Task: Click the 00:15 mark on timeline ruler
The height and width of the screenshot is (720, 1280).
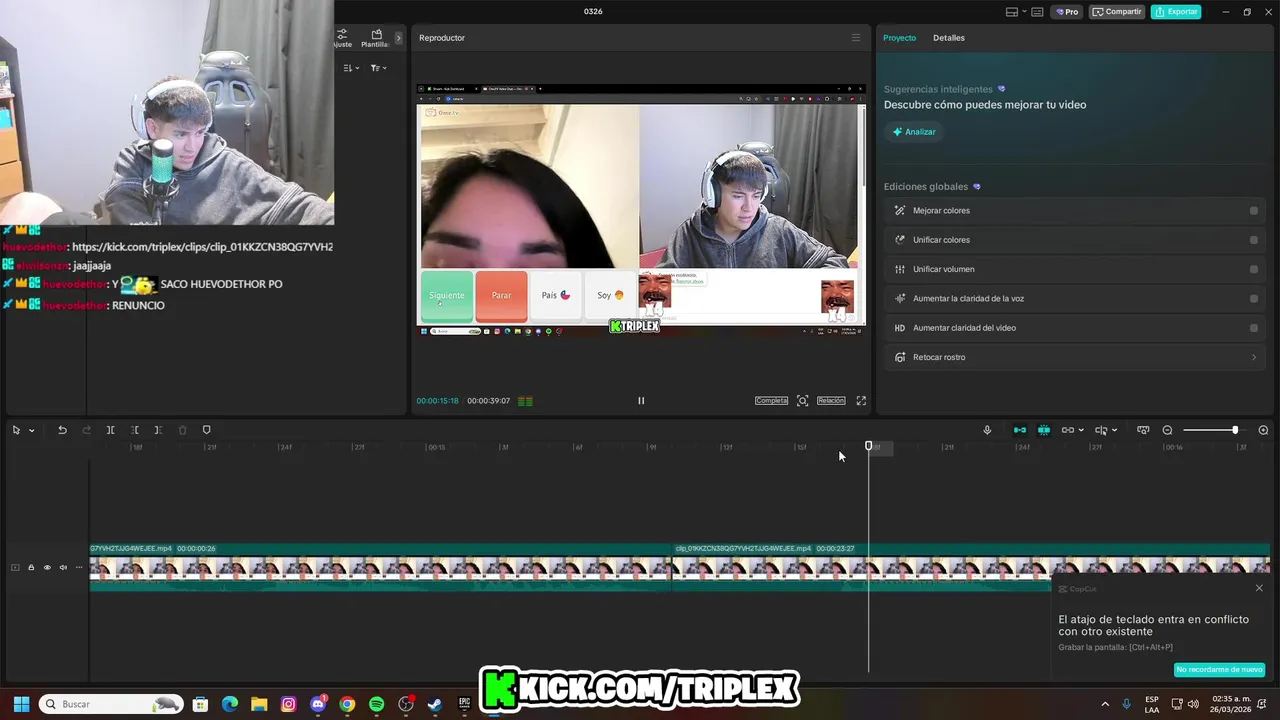Action: [x=436, y=447]
